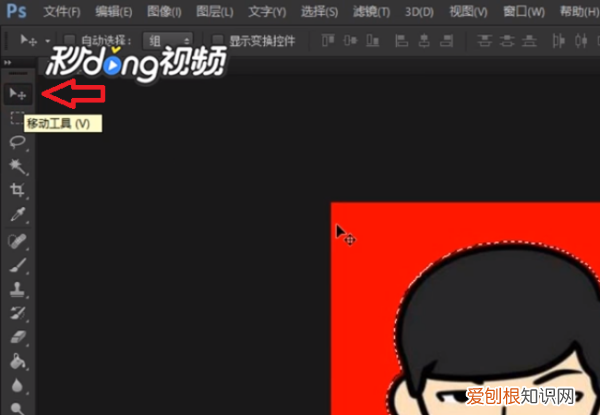Open the 图像(I) menu
The width and height of the screenshot is (600, 415).
[x=165, y=12]
